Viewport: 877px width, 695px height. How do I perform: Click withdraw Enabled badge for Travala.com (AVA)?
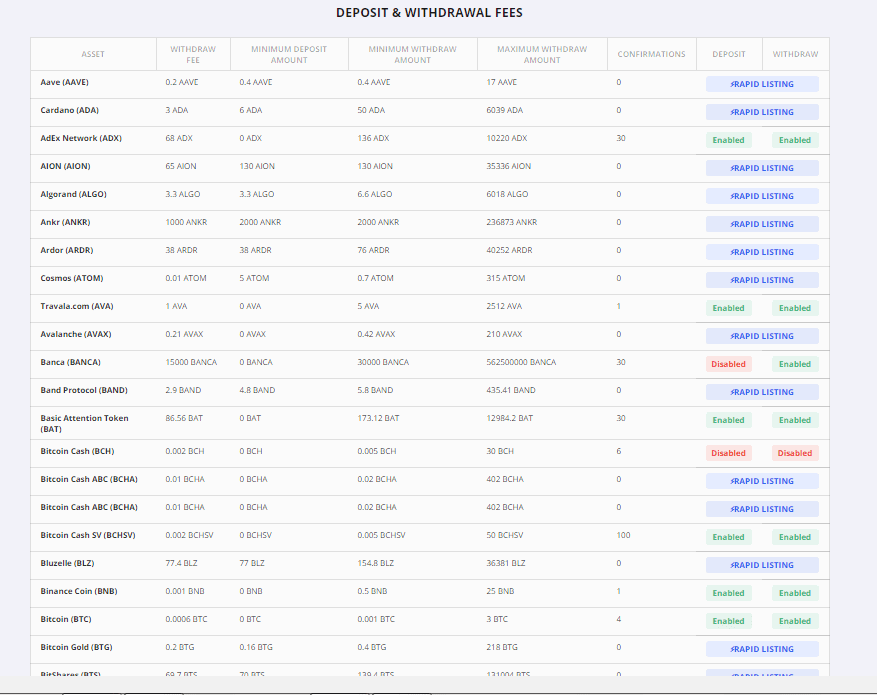(x=795, y=308)
